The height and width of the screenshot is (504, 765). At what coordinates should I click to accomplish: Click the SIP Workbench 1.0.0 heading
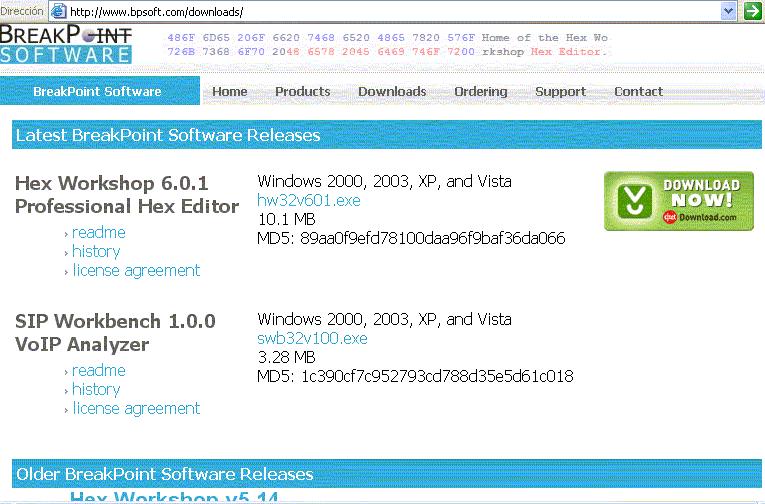click(x=115, y=322)
